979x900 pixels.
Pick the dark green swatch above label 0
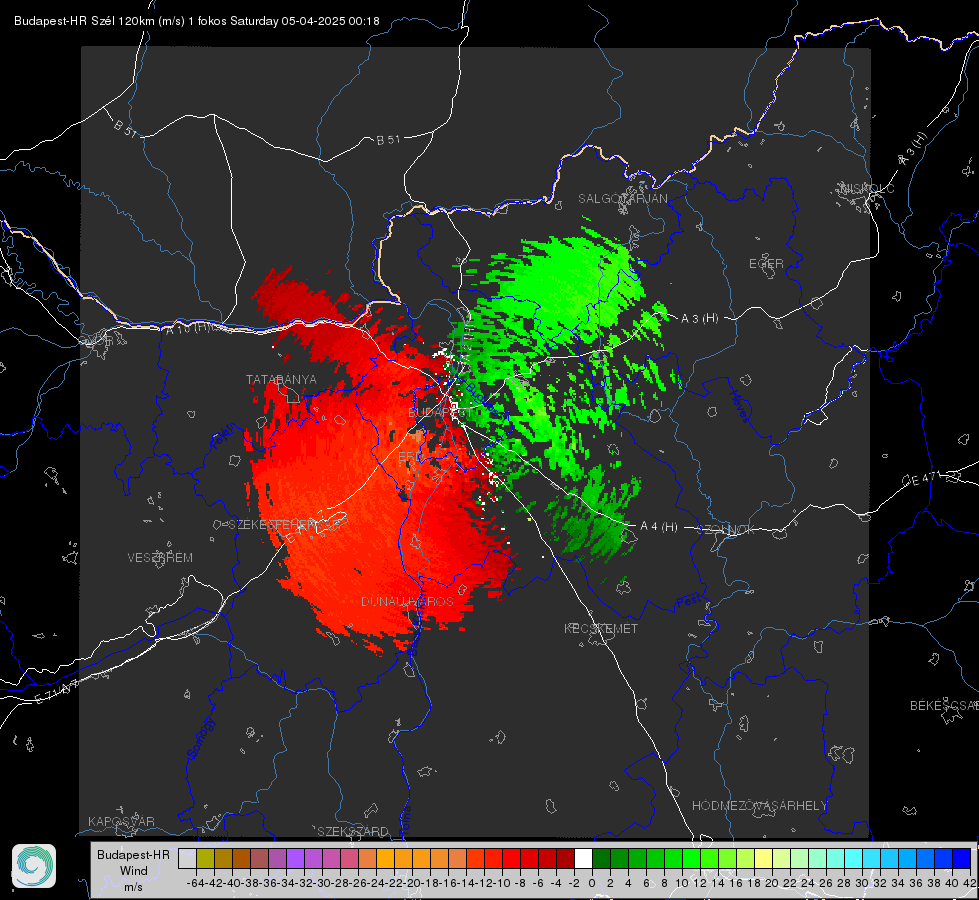pyautogui.click(x=601, y=858)
